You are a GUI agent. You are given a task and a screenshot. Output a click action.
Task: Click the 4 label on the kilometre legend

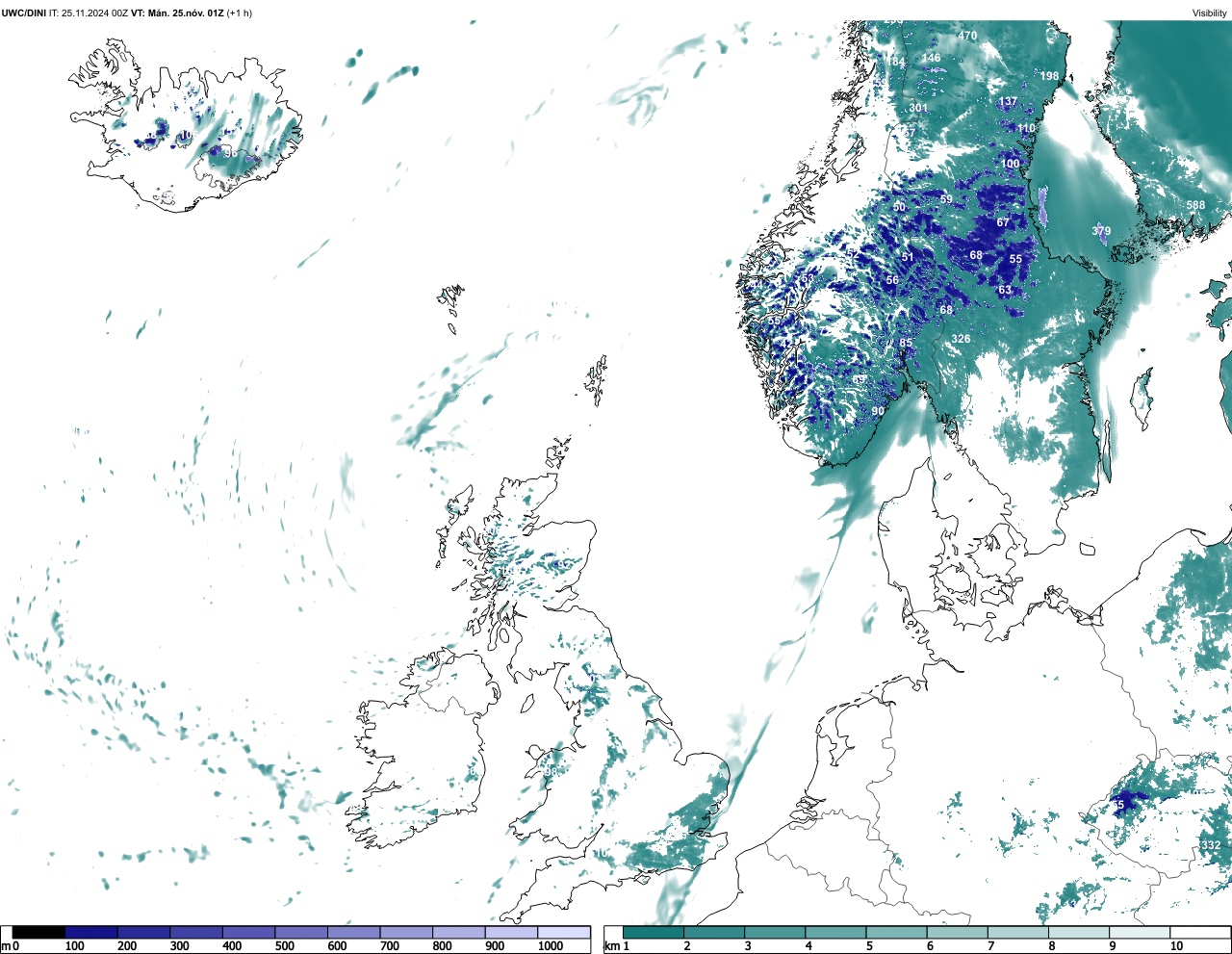coord(808,946)
